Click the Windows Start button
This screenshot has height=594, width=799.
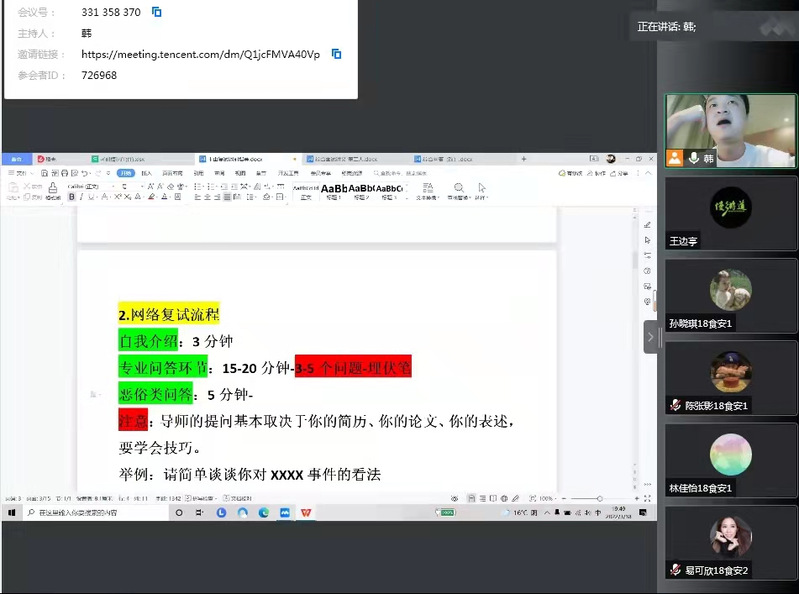12,512
